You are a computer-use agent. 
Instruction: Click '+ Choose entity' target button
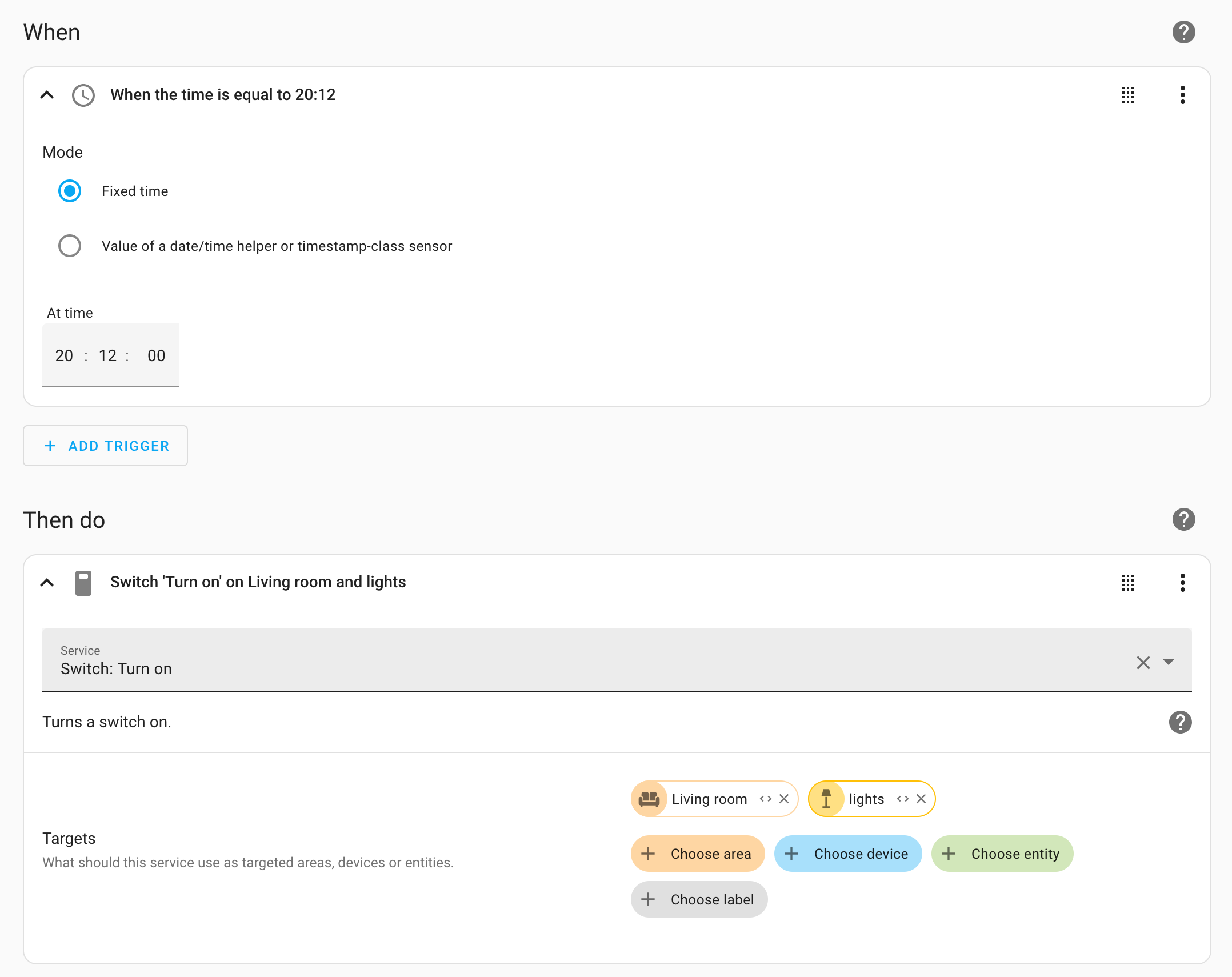tap(1002, 854)
